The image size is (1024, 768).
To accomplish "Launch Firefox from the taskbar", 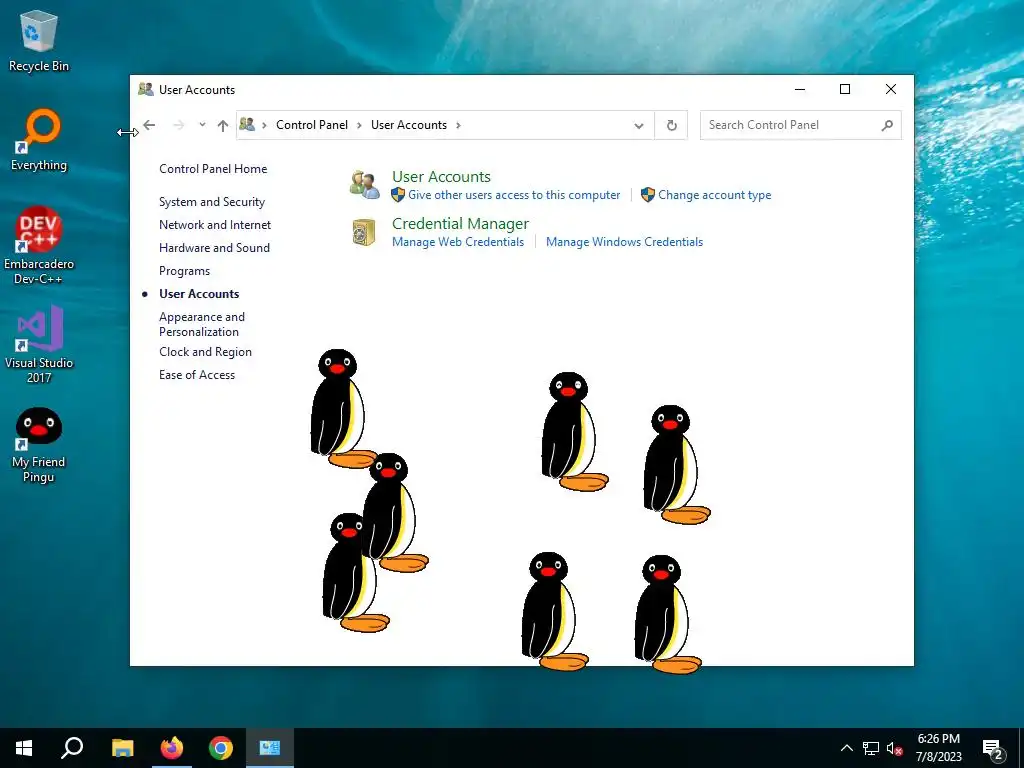I will pyautogui.click(x=172, y=748).
